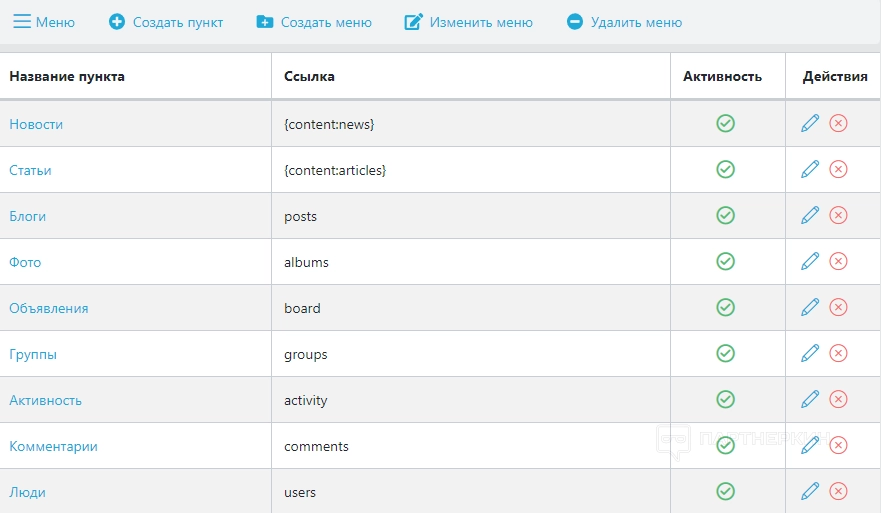881x513 pixels.
Task: Choose Изменить меню in the toolbar
Action: (x=468, y=22)
